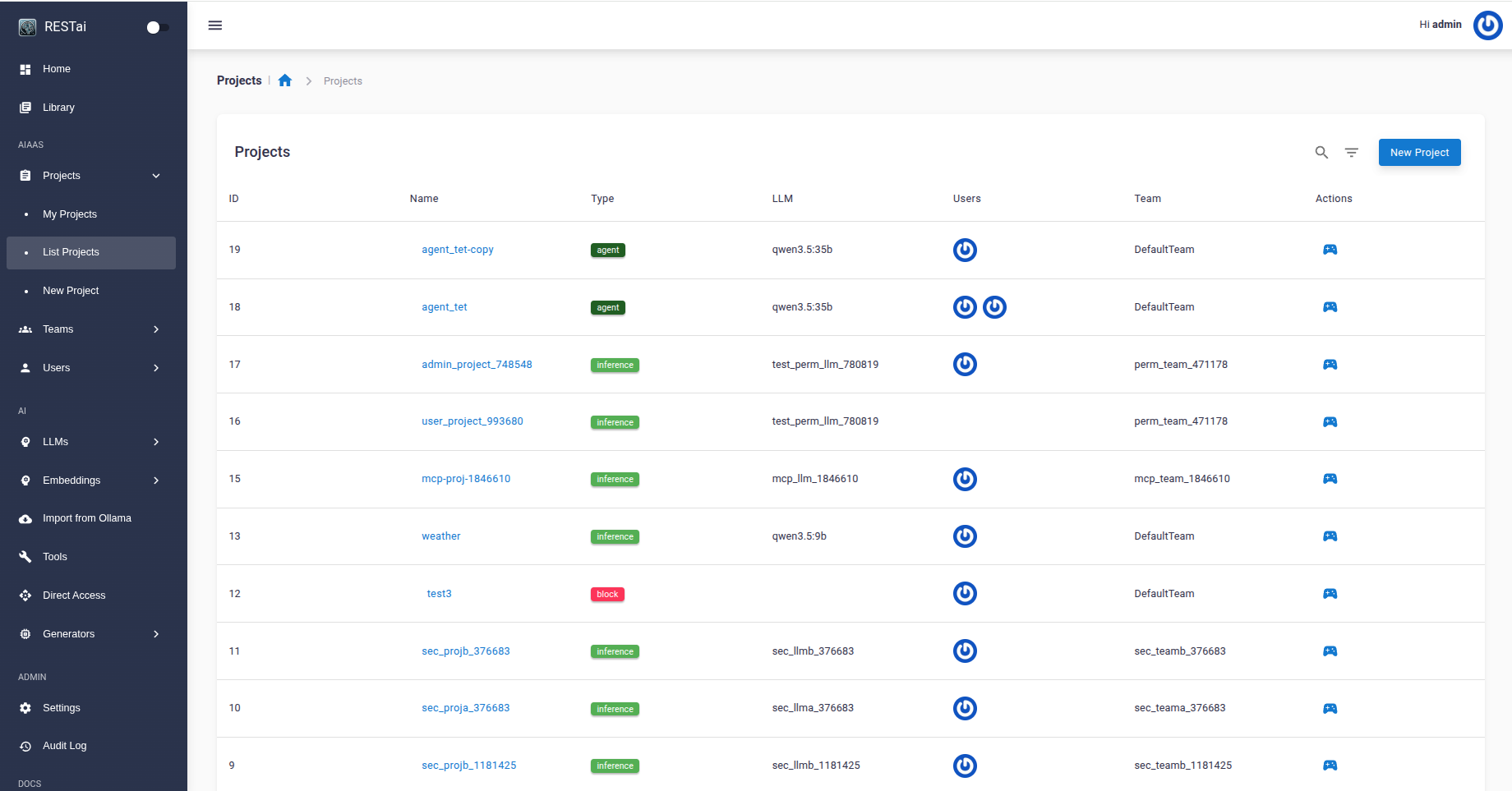Click the RESTai logo icon
Screen dimensions: 1512x791
27,27
